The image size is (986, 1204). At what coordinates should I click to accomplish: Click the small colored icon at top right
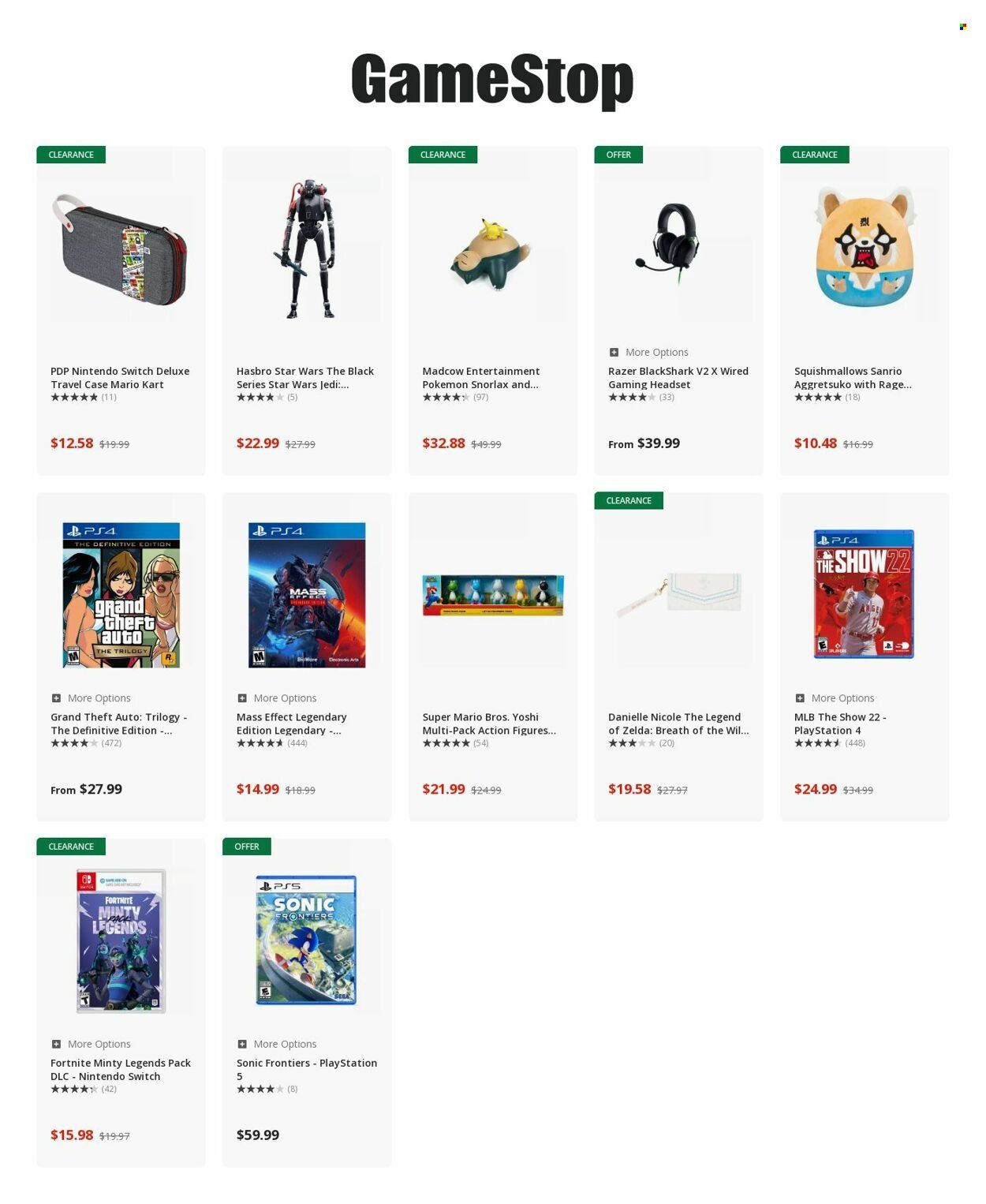point(962,27)
